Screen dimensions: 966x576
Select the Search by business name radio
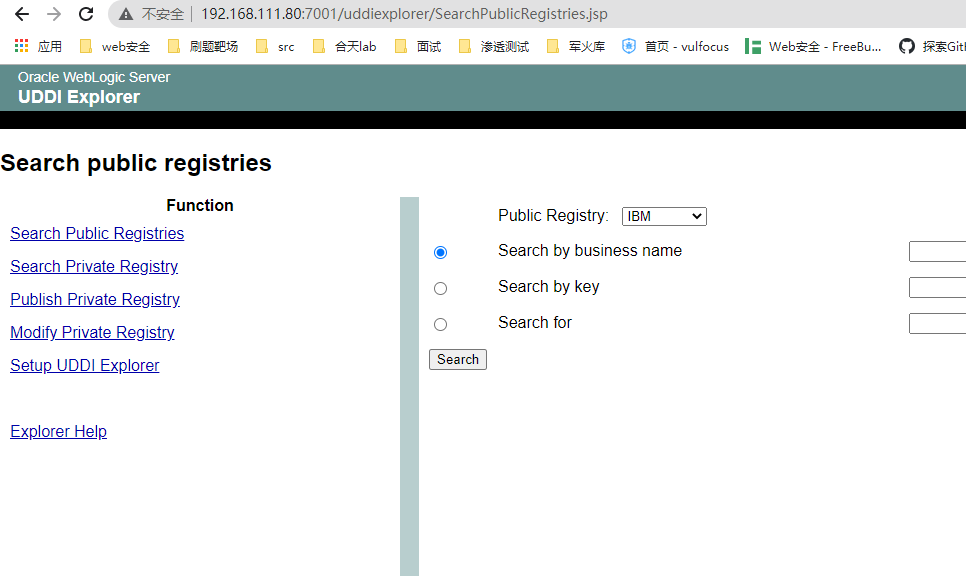(440, 253)
